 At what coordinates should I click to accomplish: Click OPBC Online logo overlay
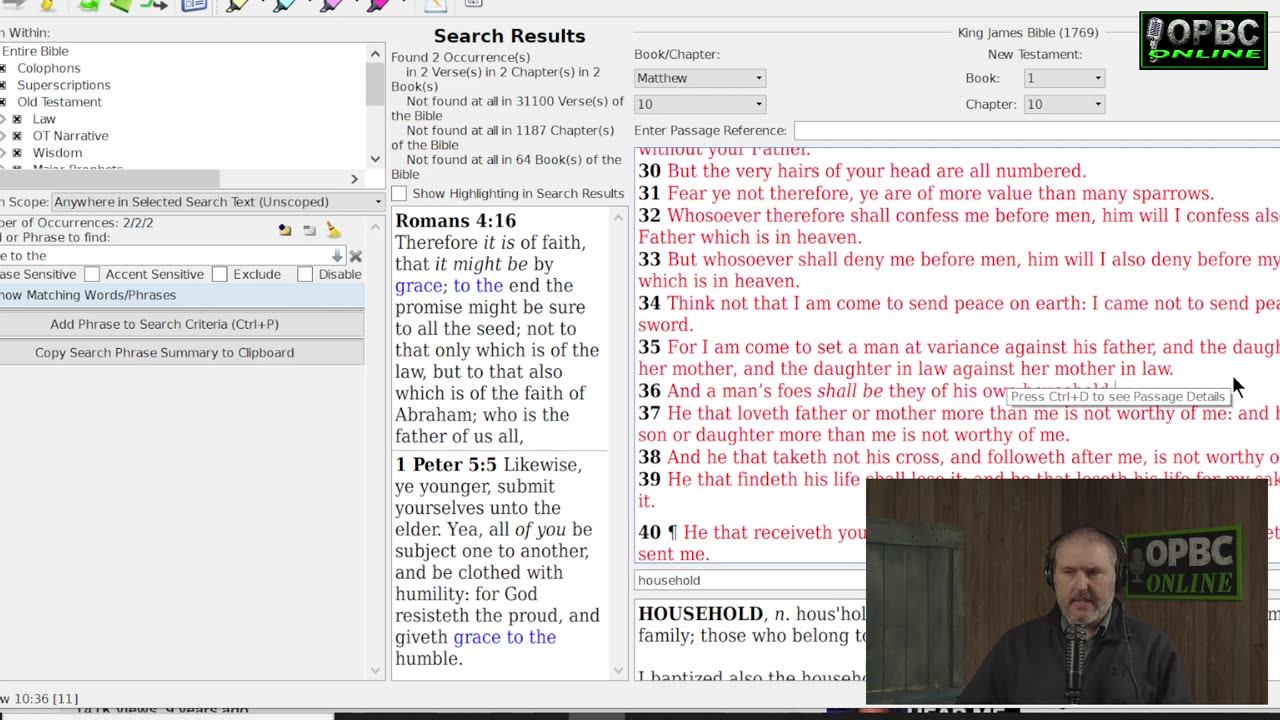[1203, 41]
